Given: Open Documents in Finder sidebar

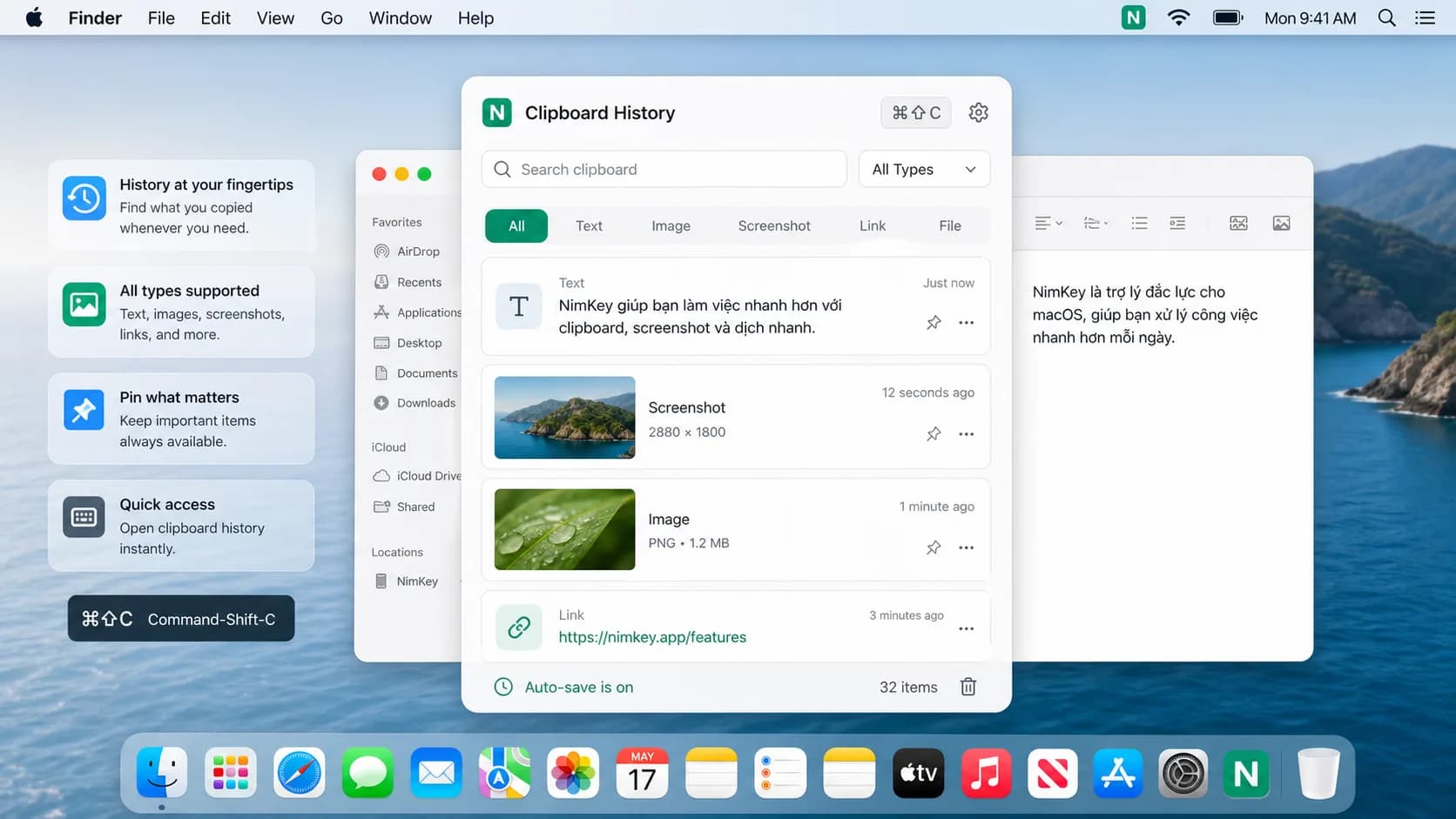Looking at the screenshot, I should 415,373.
